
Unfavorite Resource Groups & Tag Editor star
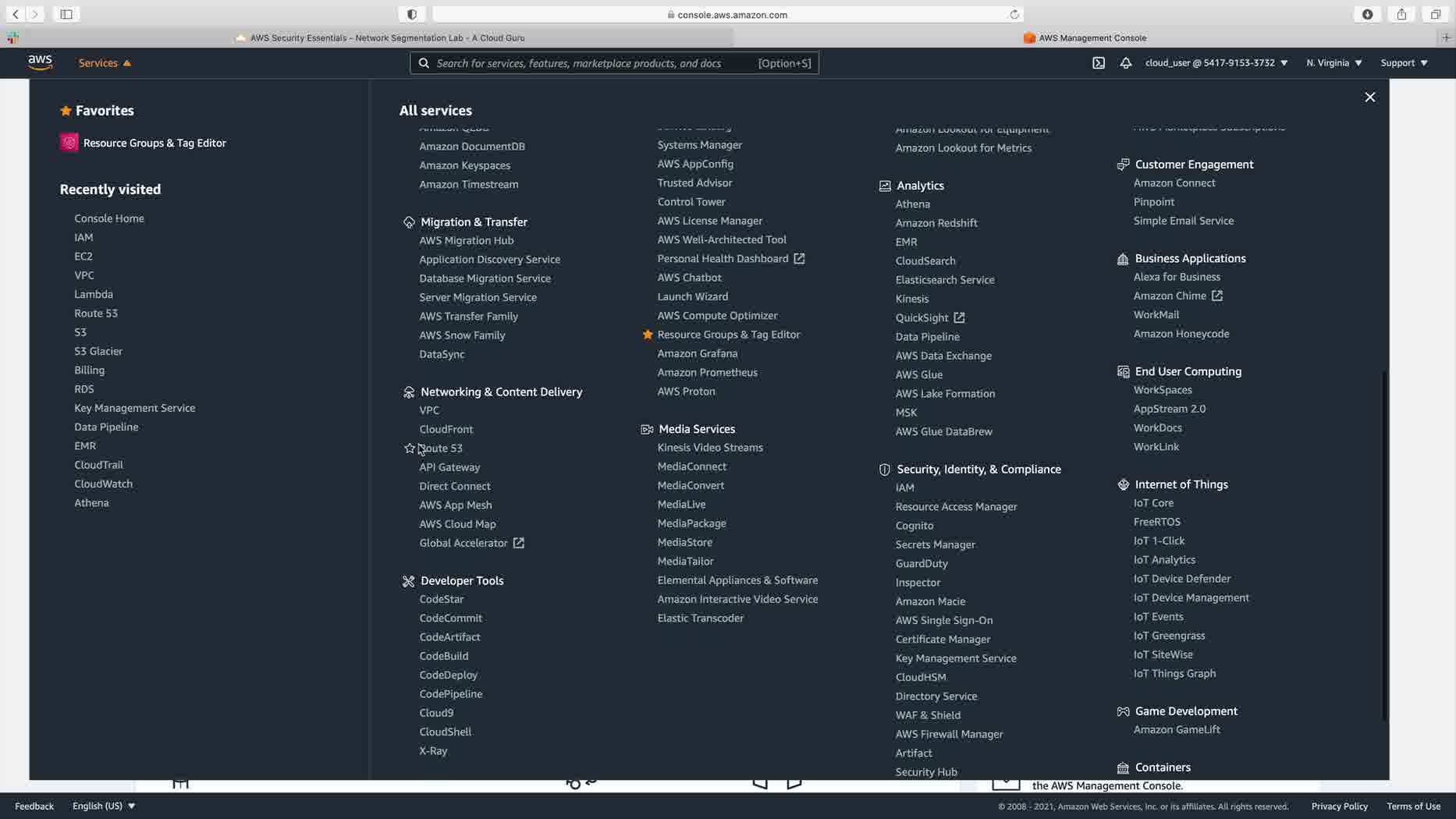pyautogui.click(x=647, y=335)
